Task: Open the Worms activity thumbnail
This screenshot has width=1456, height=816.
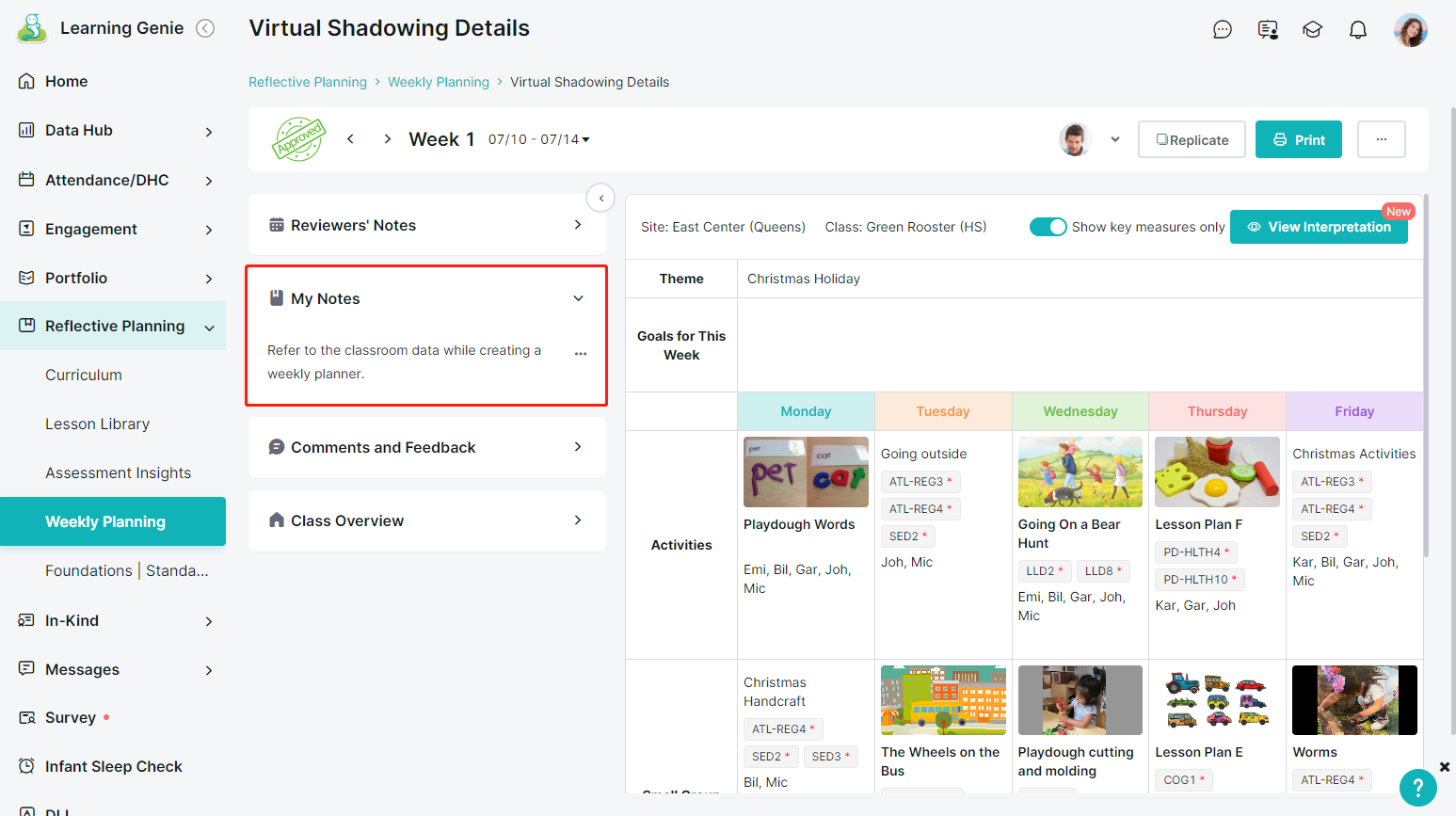Action: (x=1354, y=700)
